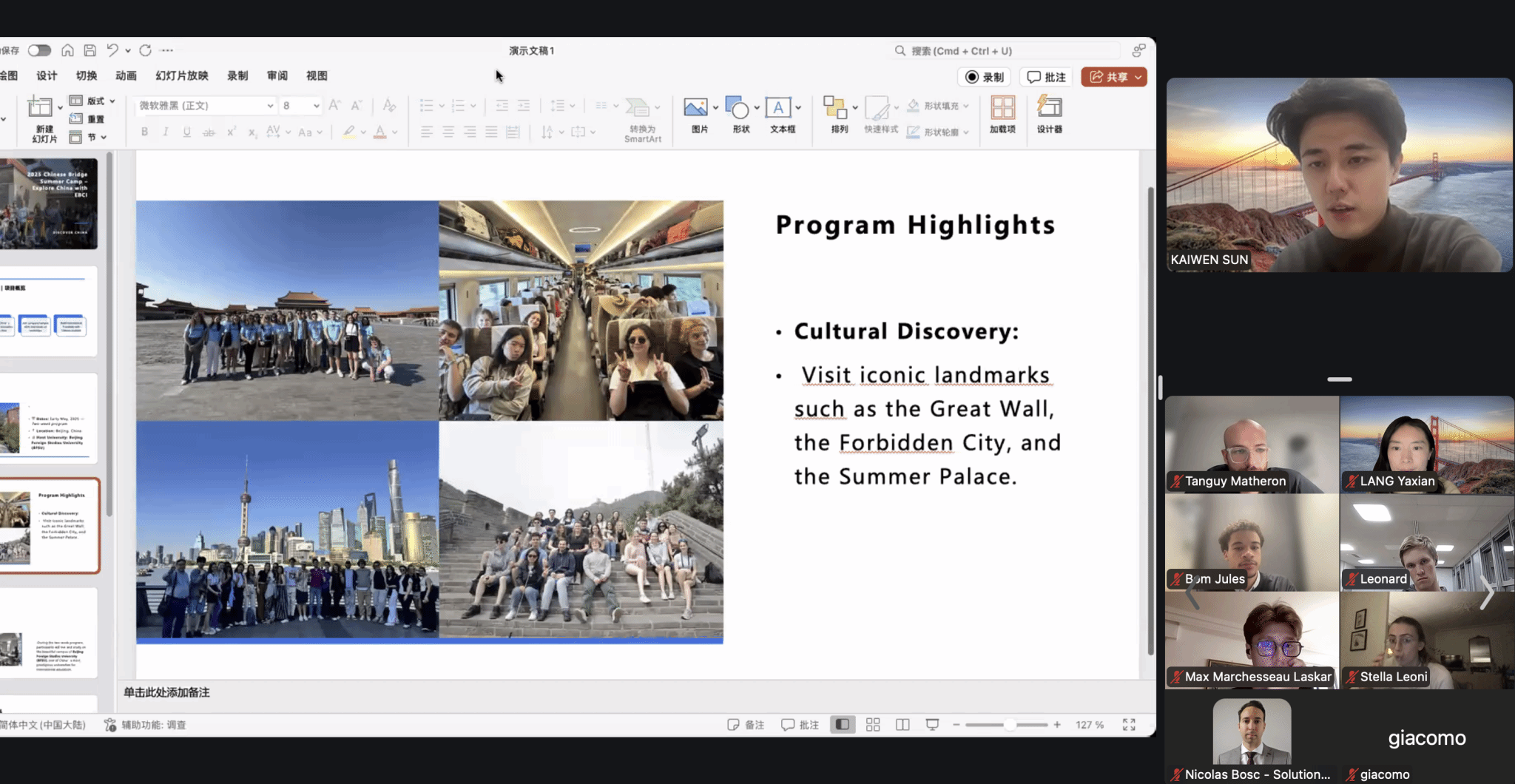Image resolution: width=1515 pixels, height=784 pixels.
Task: Toggle notes (备注) pane in status bar
Action: click(746, 725)
